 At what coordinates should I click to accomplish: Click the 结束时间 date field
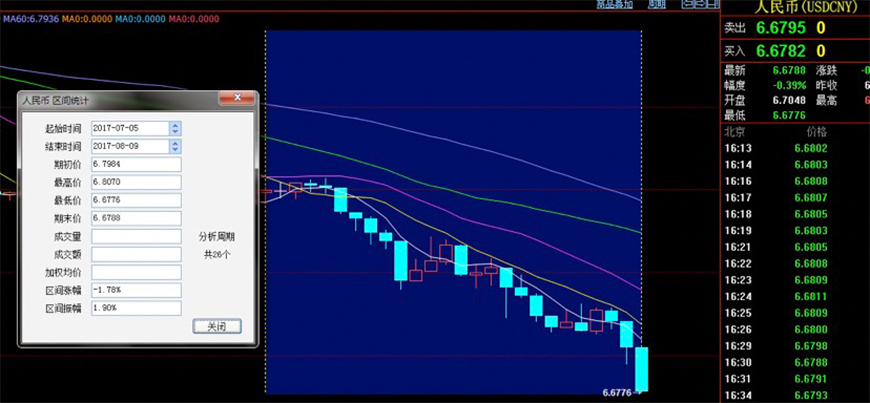129,146
